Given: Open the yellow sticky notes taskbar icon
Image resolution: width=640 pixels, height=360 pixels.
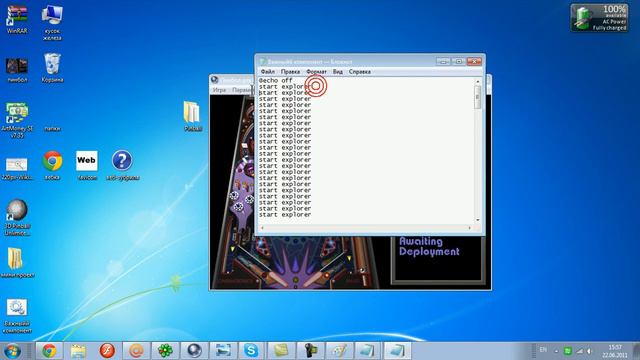Looking at the screenshot, I should [281, 351].
